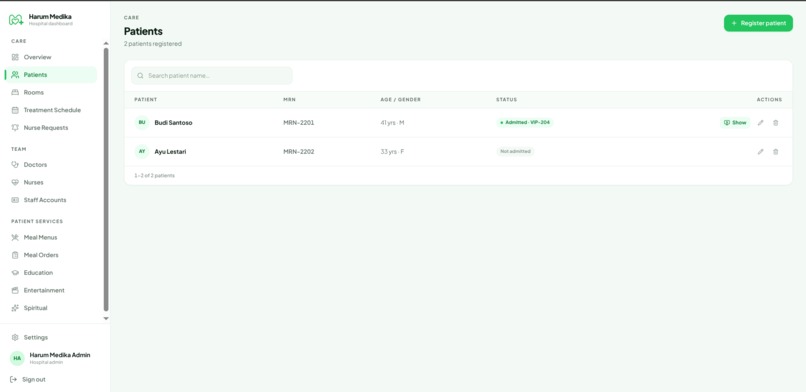This screenshot has width=806, height=392.
Task: Click the Overview grid icon in sidebar
Action: (x=15, y=57)
